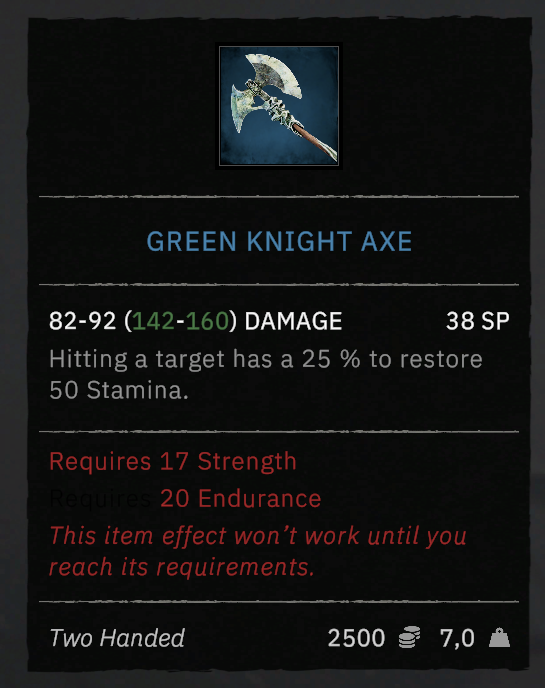This screenshot has width=545, height=688.
Task: Click the axe handle in the icon
Action: (x=314, y=138)
